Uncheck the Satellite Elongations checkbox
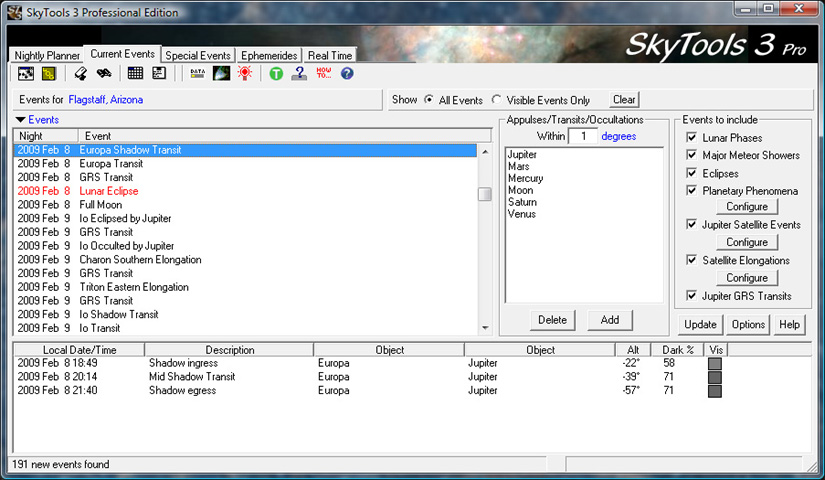The width and height of the screenshot is (825, 480). (692, 260)
